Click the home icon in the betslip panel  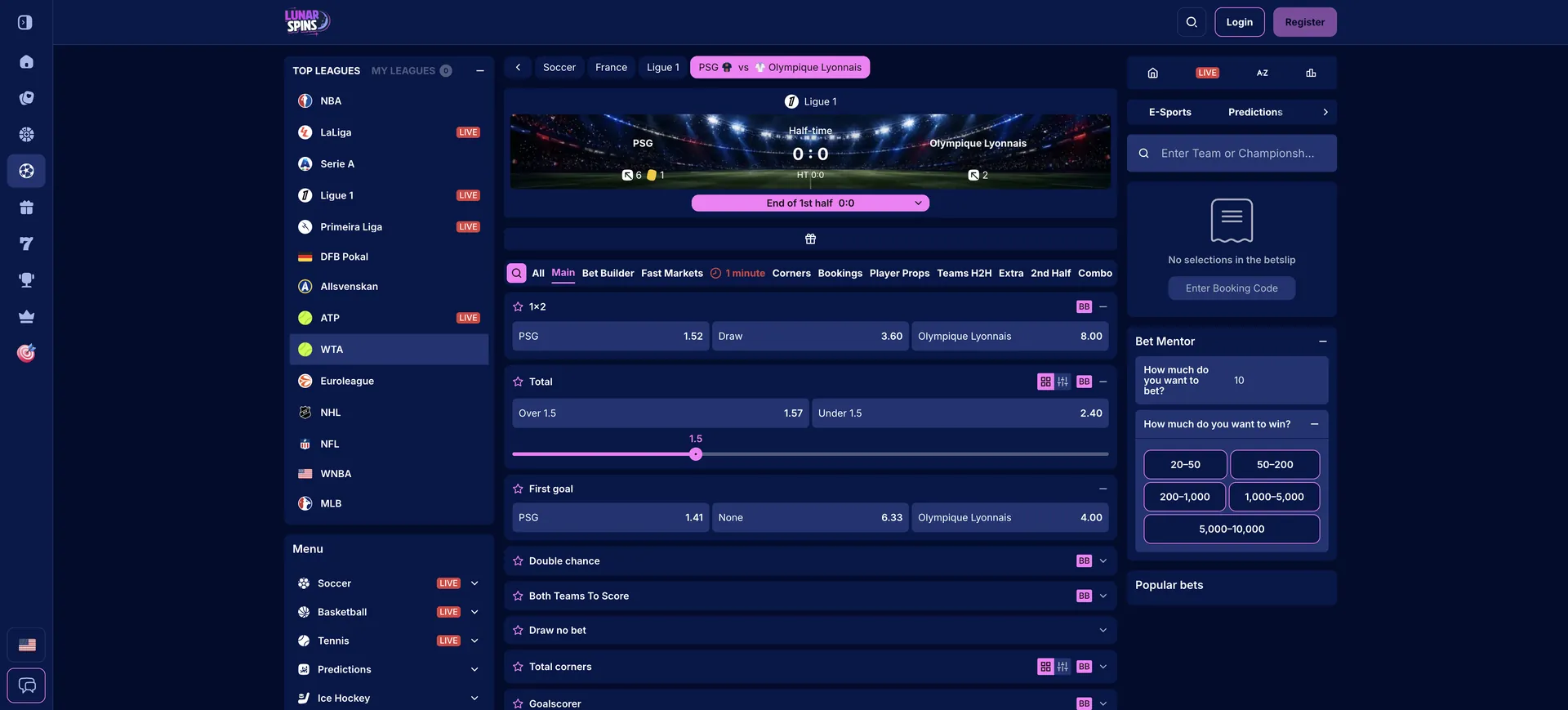point(1152,73)
